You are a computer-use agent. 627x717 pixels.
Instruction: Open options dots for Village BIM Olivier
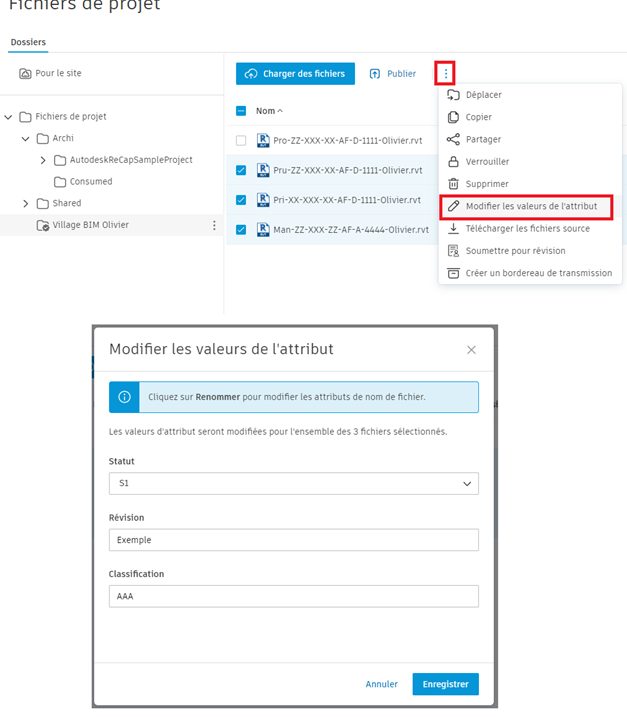(214, 226)
